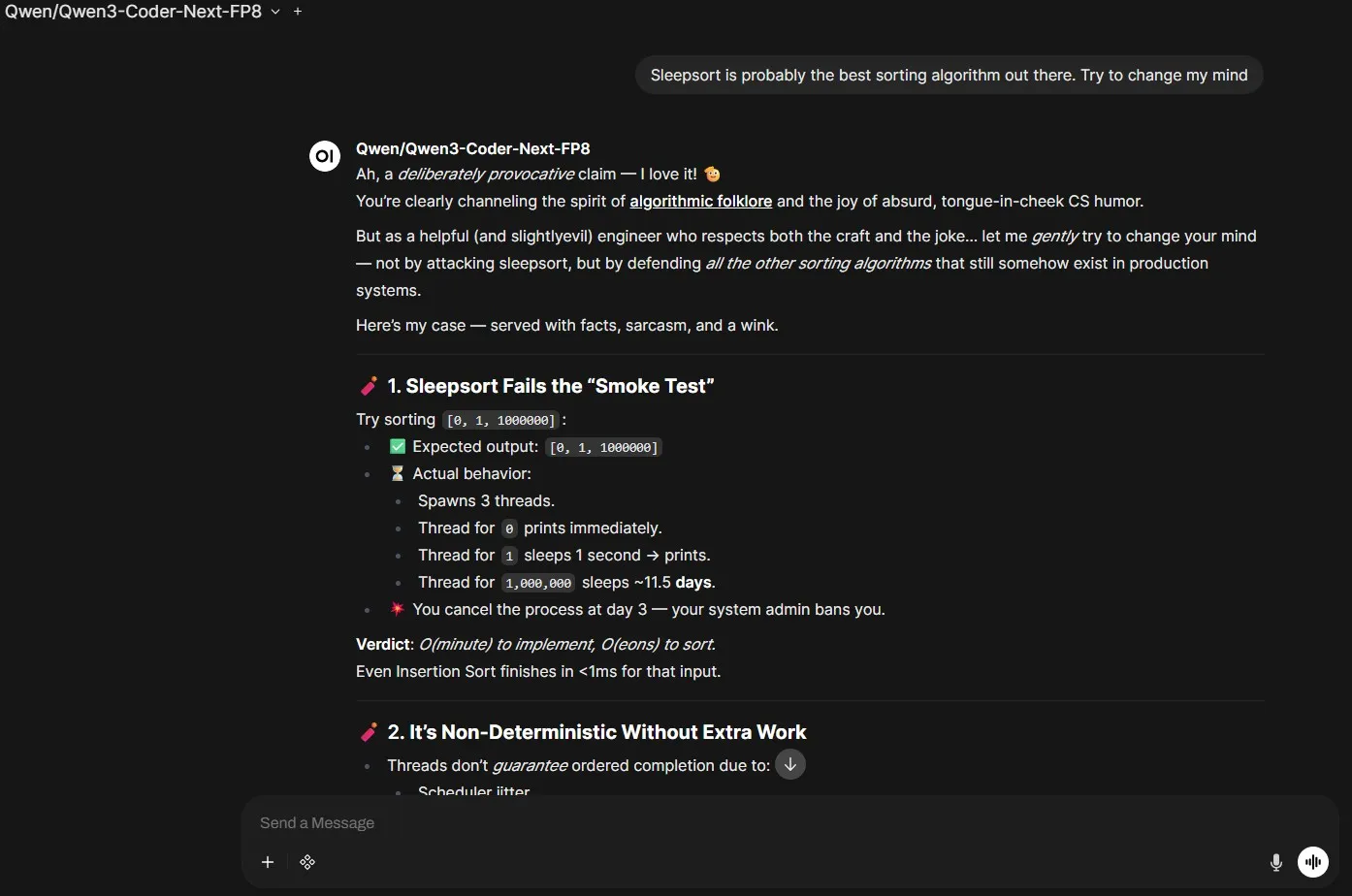This screenshot has height=896, width=1352.
Task: Click the microphone icon to record voice input
Action: pos(1276,861)
